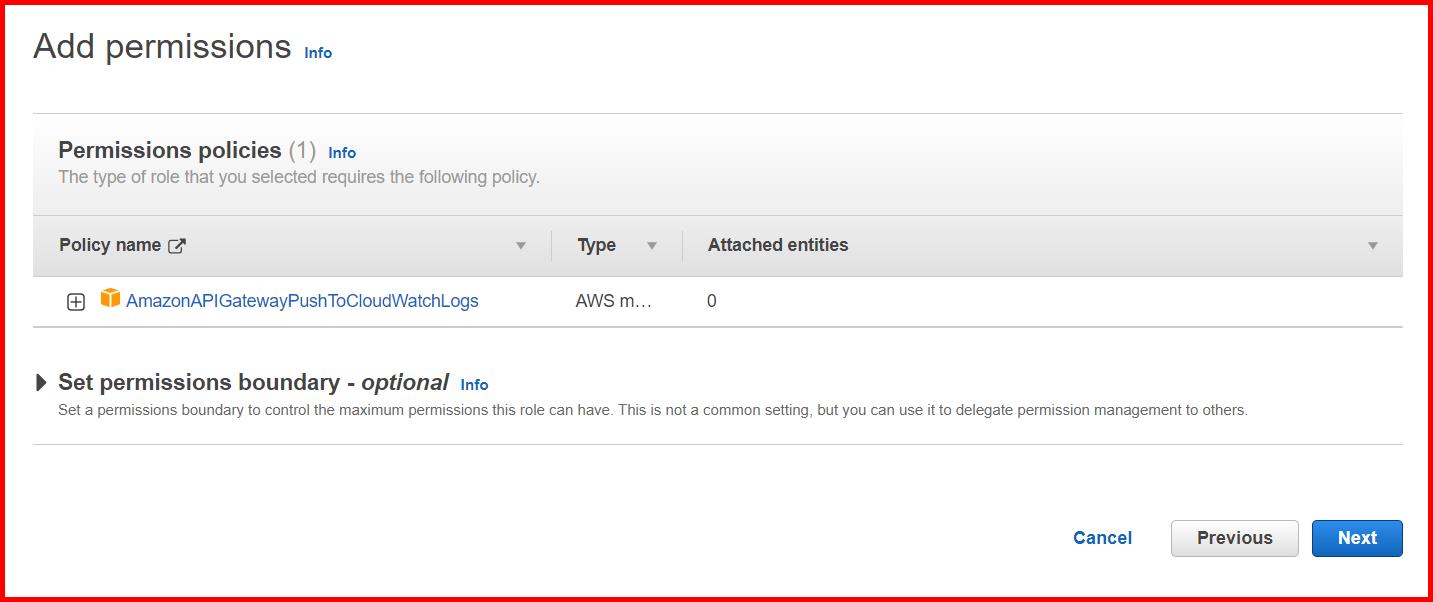Open the rightmost table filter dropdown
Screen dimensions: 1433x602
click(x=1374, y=245)
